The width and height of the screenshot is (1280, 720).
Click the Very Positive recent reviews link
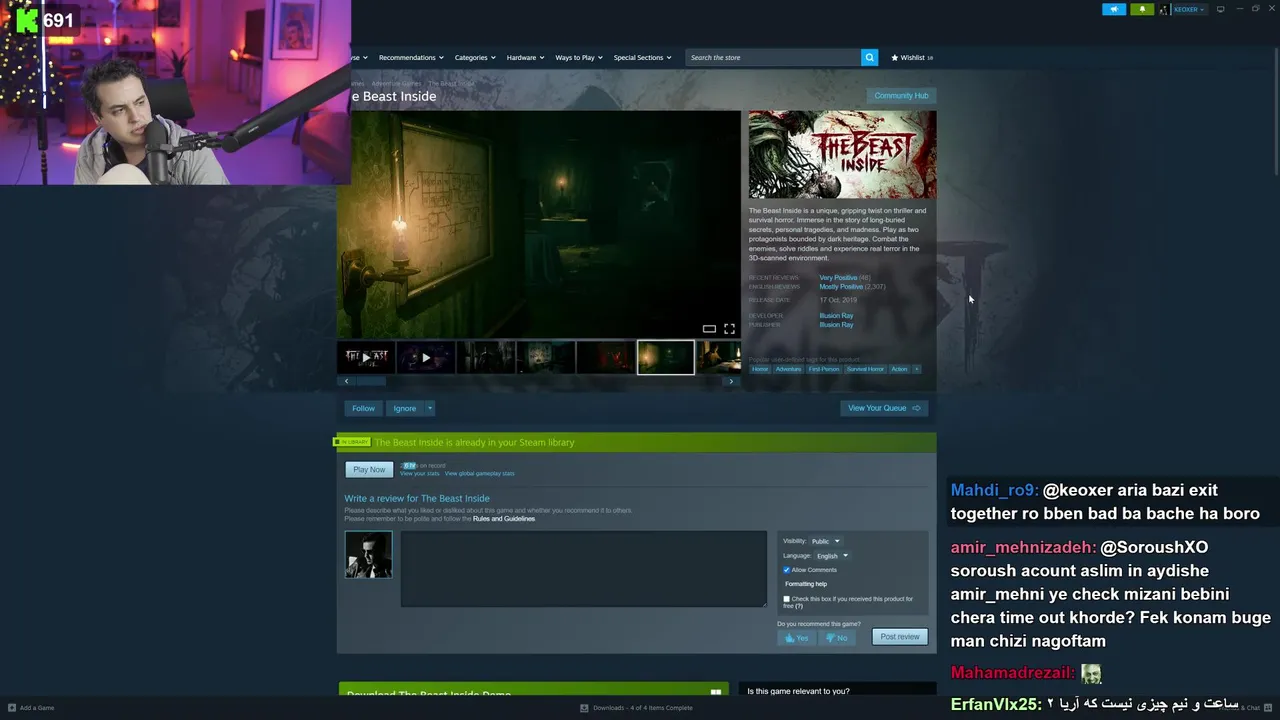click(838, 278)
